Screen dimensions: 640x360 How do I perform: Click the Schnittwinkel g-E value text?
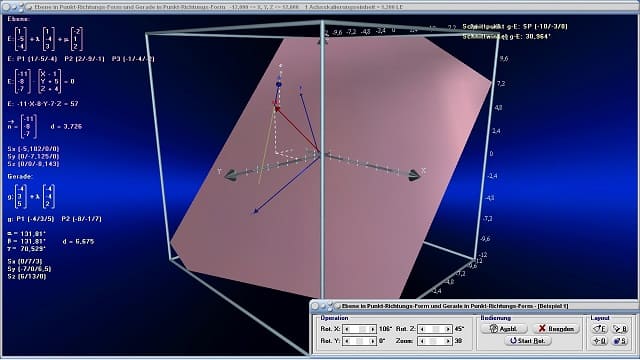pyautogui.click(x=507, y=36)
